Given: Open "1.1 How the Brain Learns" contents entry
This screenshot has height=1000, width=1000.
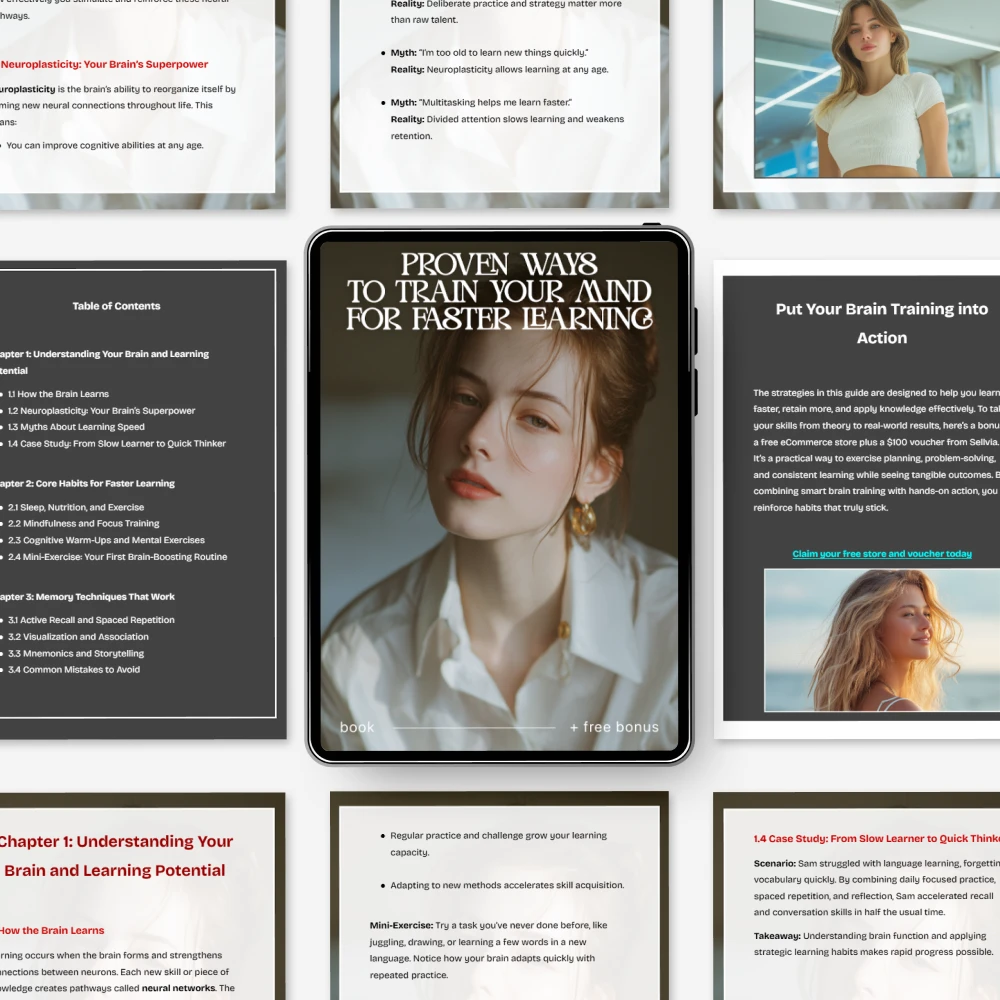Looking at the screenshot, I should click(x=58, y=394).
